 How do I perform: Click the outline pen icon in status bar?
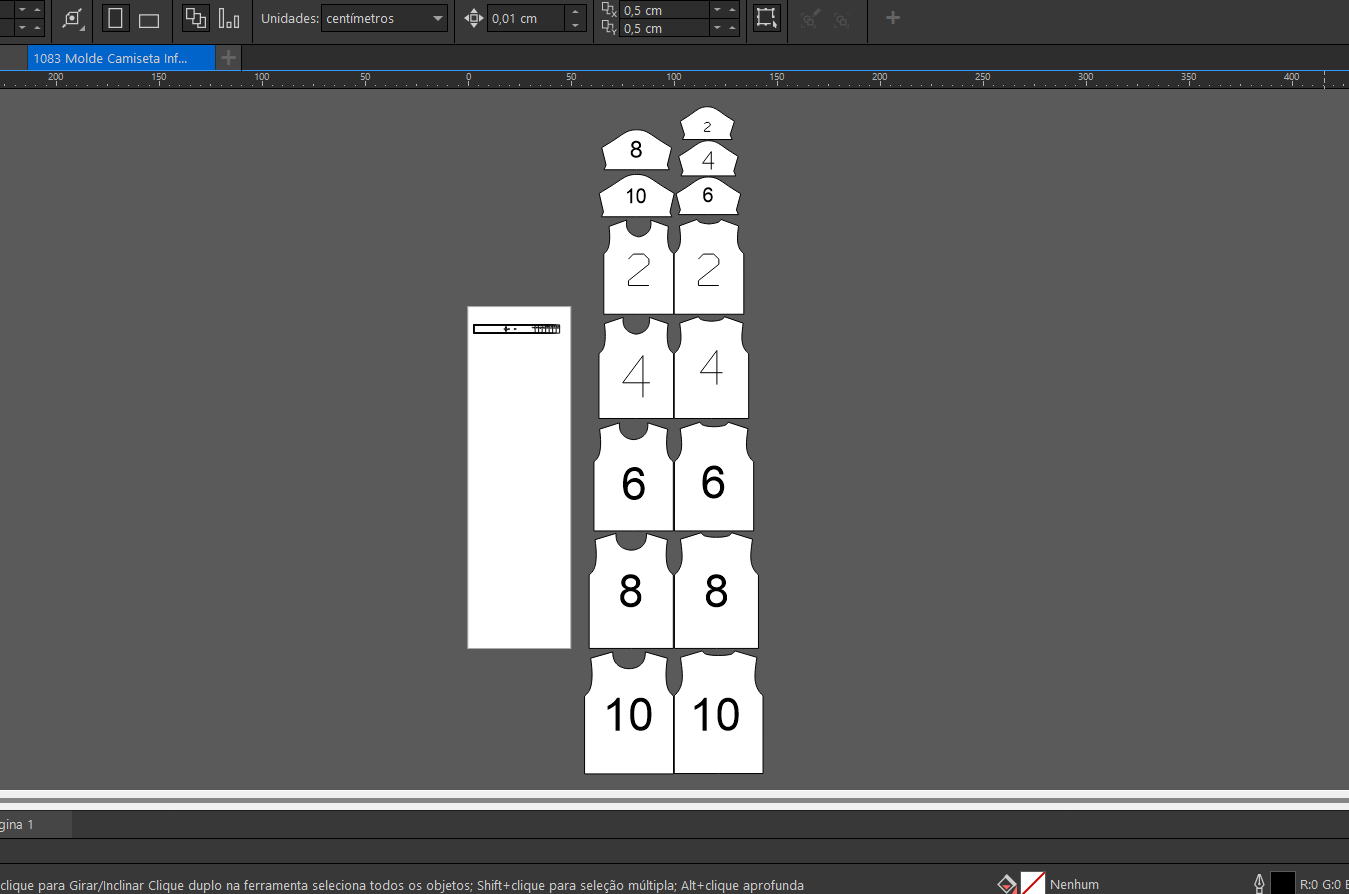[x=1259, y=884]
